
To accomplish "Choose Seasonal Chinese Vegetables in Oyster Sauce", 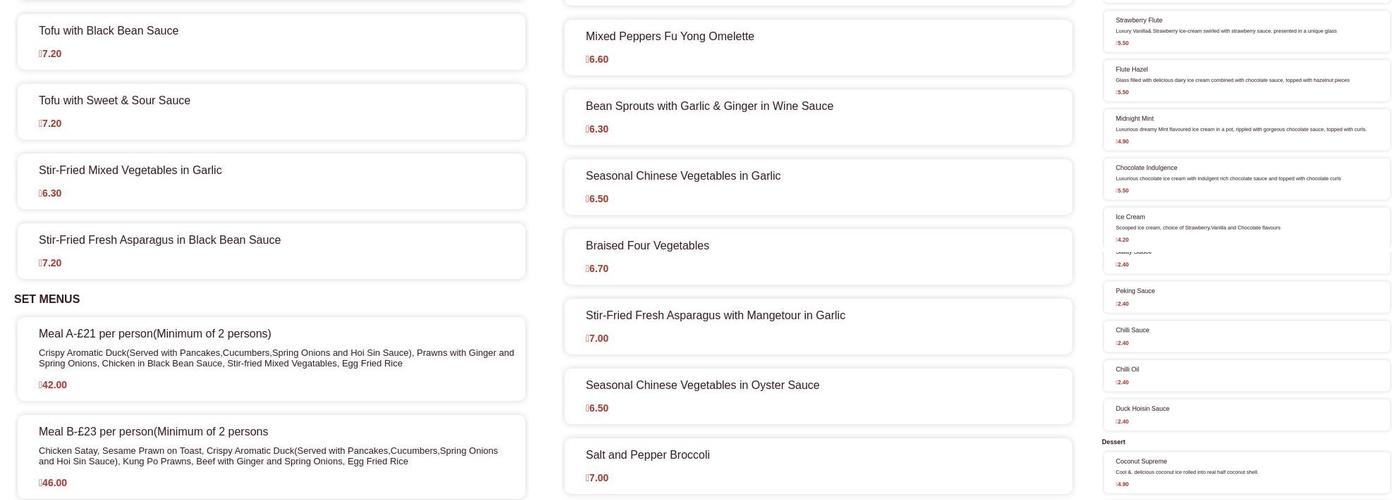I will click(818, 396).
